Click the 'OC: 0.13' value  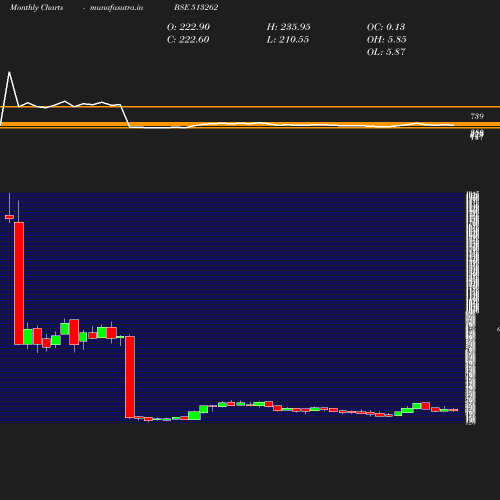pyautogui.click(x=386, y=27)
